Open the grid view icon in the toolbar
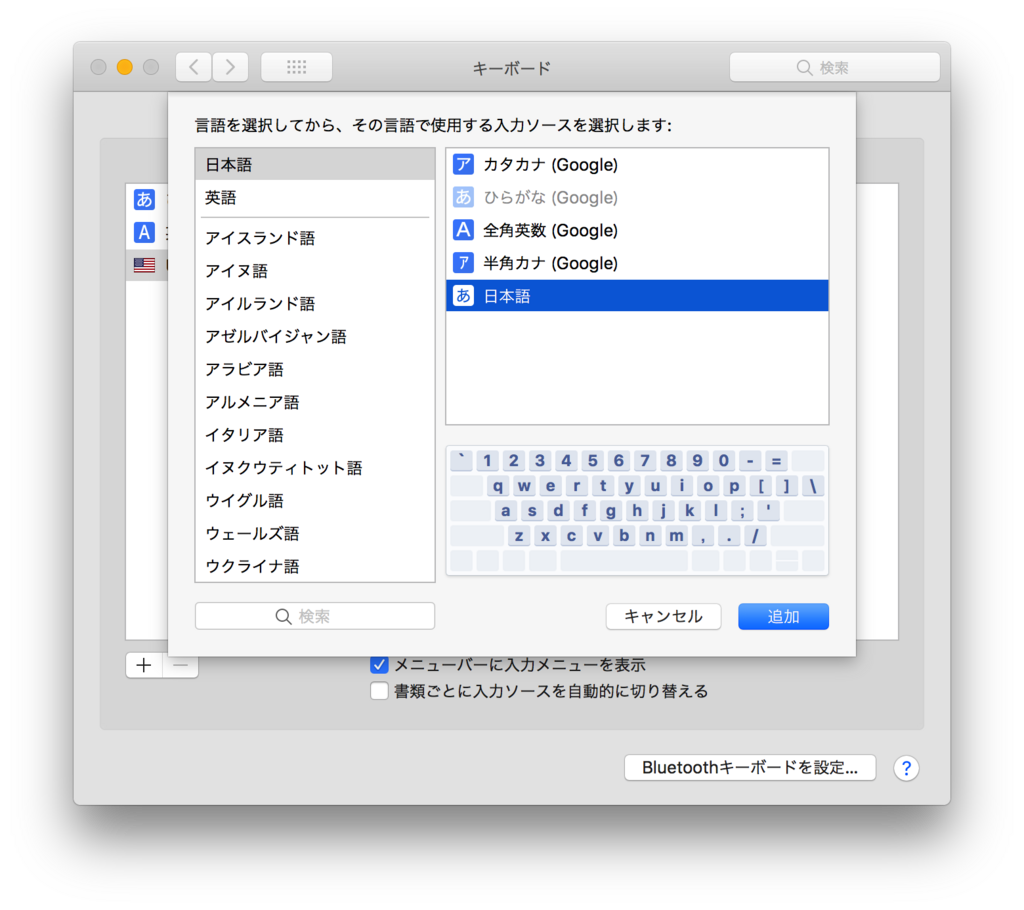 tap(295, 66)
